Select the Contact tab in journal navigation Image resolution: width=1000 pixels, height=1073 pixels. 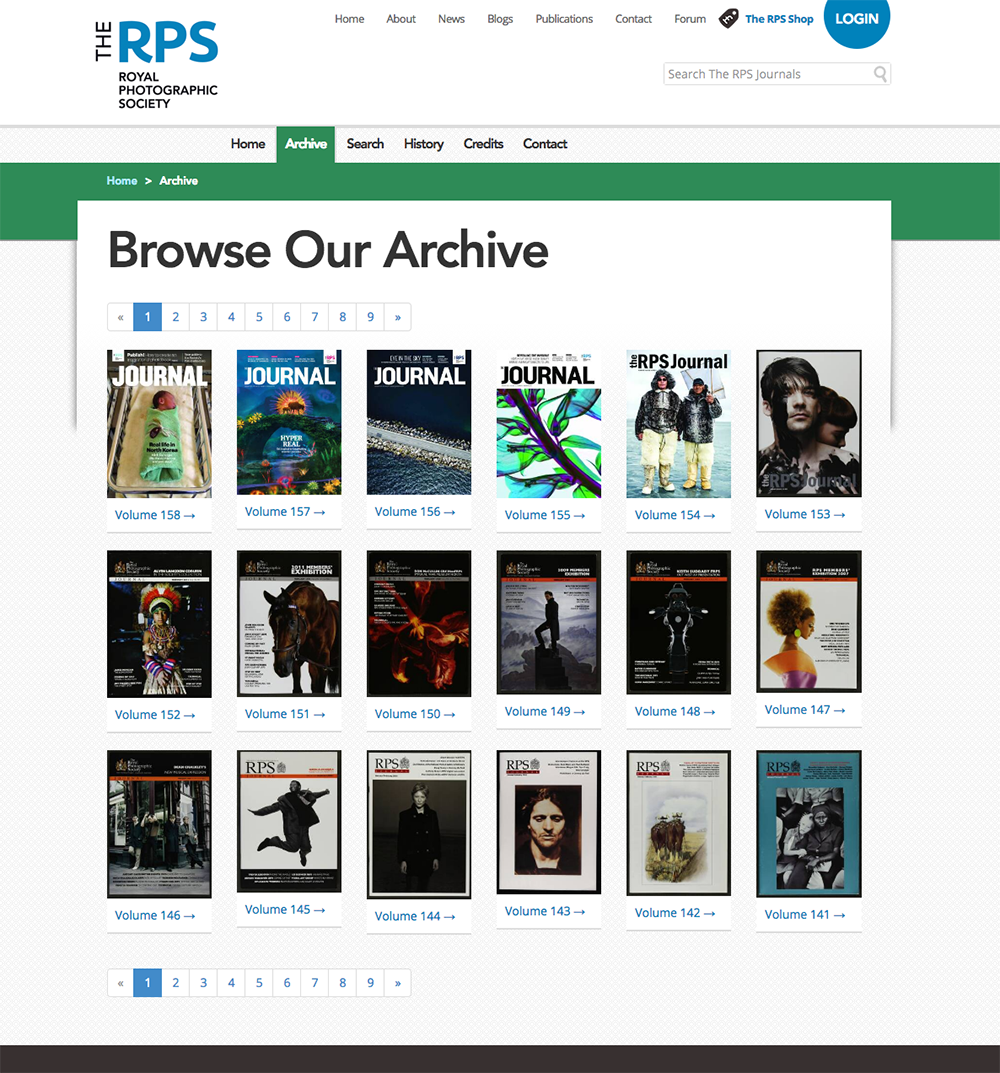click(545, 144)
